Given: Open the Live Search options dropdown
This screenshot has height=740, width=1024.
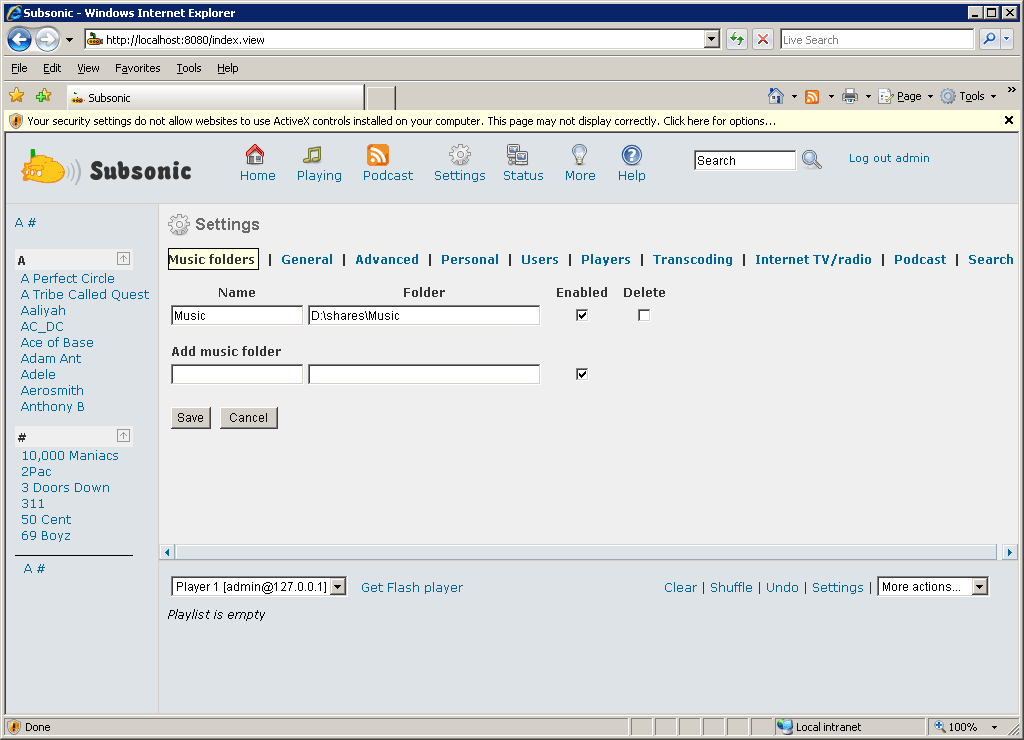Looking at the screenshot, I should pyautogui.click(x=1007, y=39).
